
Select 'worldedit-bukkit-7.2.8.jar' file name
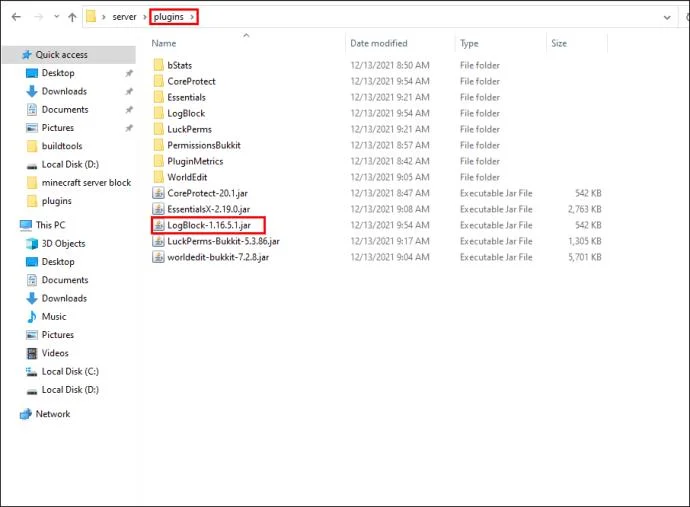pos(218,257)
